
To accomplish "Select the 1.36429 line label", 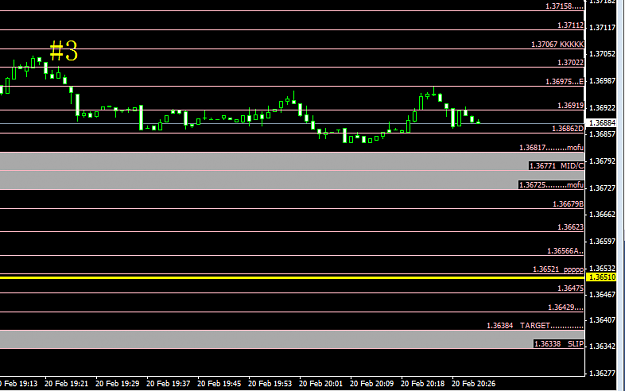I will pyautogui.click(x=566, y=307).
